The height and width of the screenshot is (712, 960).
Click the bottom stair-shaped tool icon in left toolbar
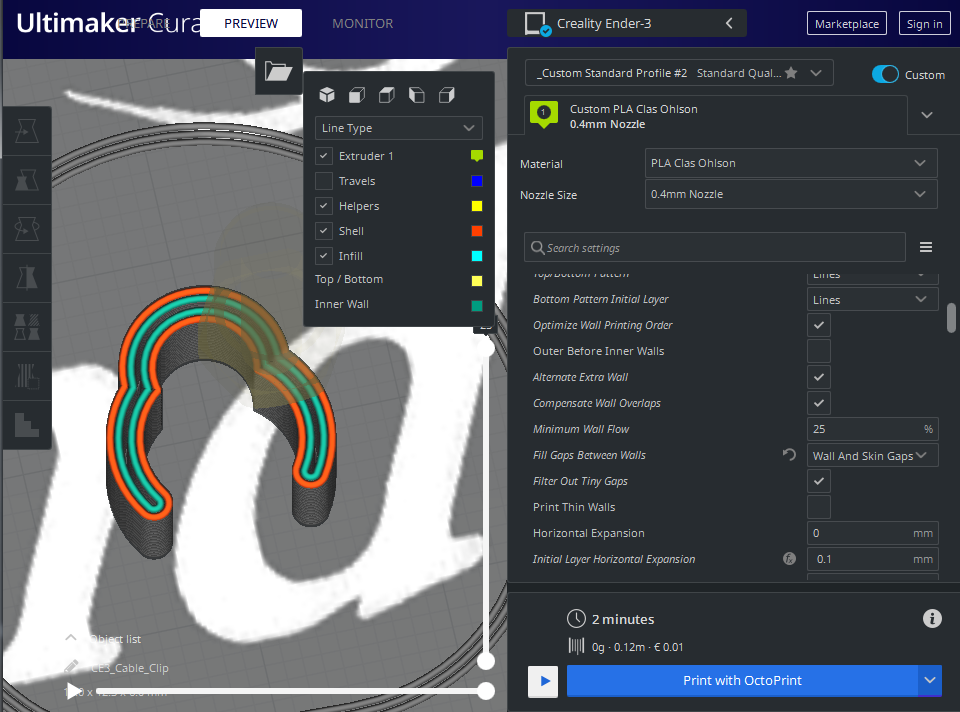click(x=27, y=425)
